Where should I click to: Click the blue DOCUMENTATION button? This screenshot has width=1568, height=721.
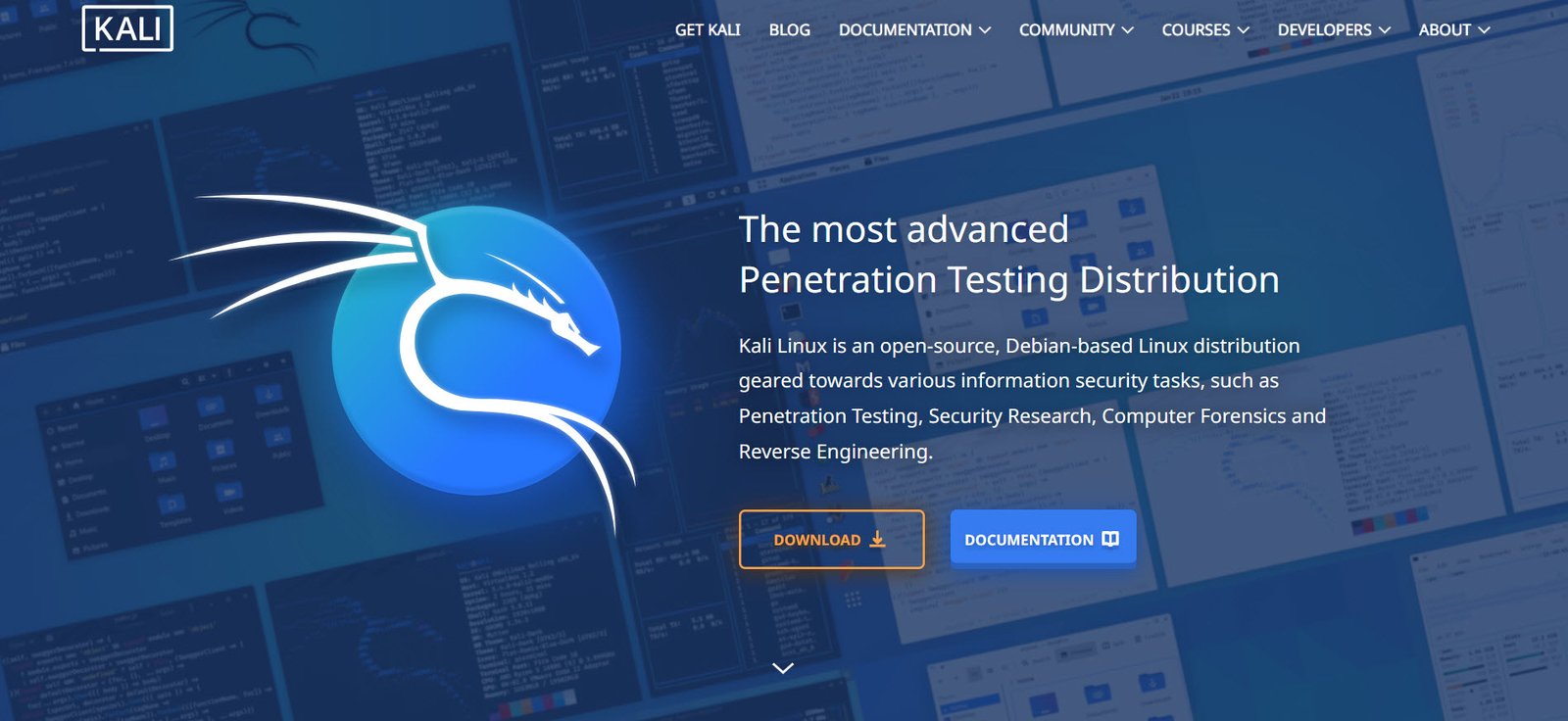[x=1043, y=538]
